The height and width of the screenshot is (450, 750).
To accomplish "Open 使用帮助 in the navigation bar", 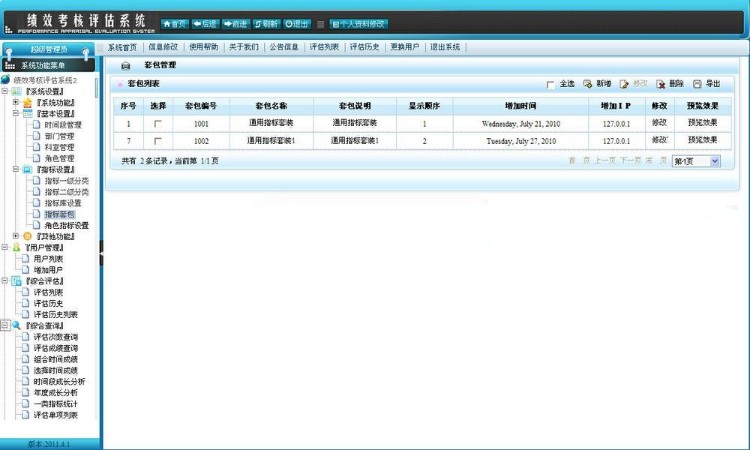I will 204,47.
